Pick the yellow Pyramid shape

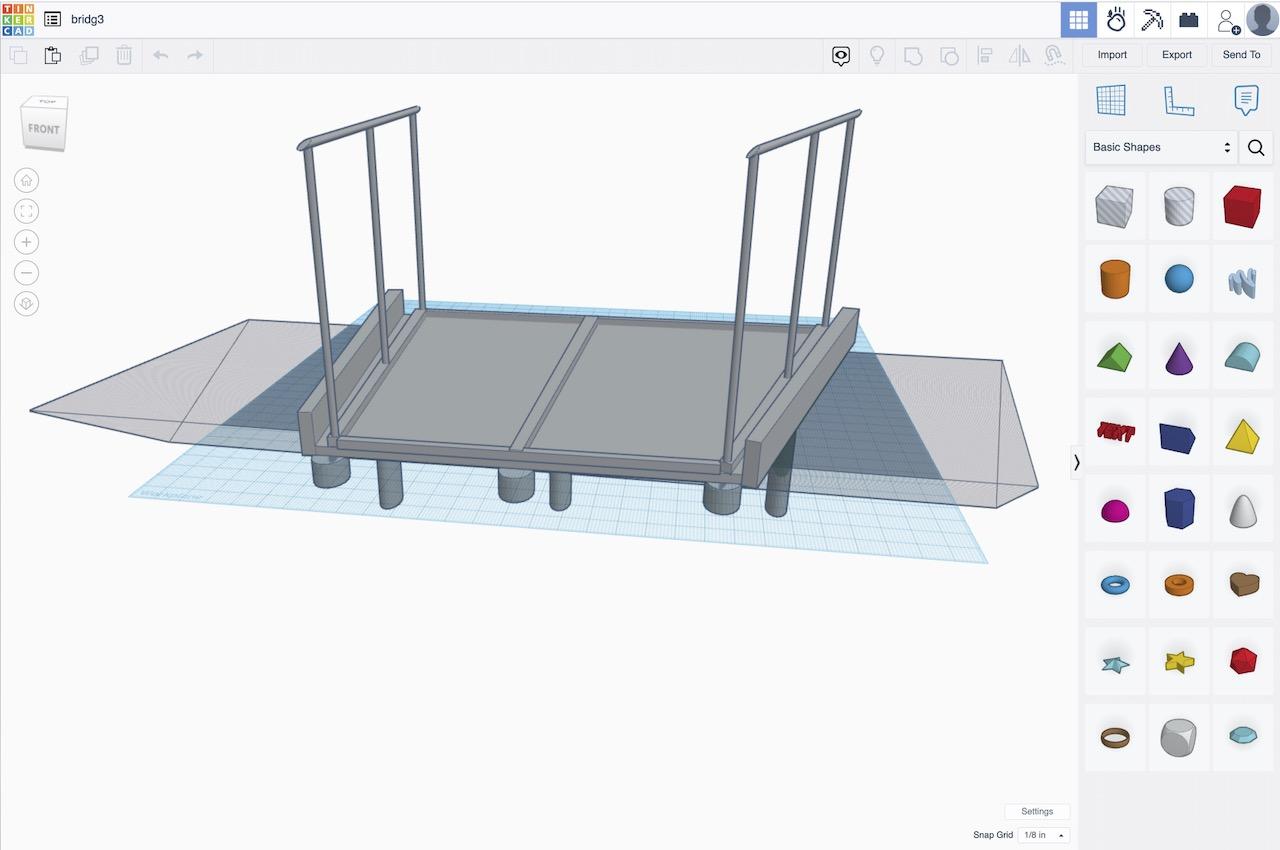(1243, 433)
